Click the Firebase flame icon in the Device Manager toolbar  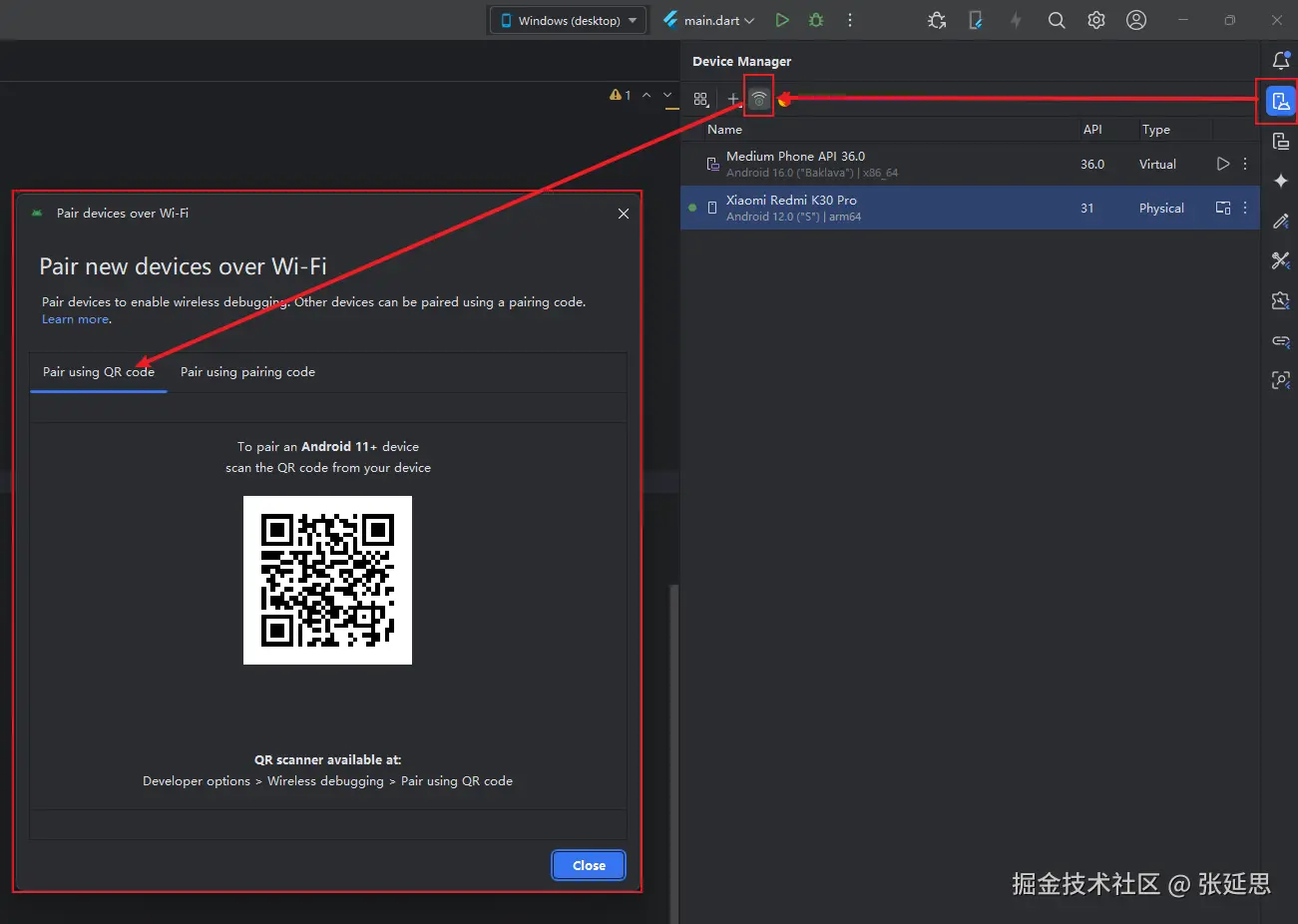coord(784,99)
